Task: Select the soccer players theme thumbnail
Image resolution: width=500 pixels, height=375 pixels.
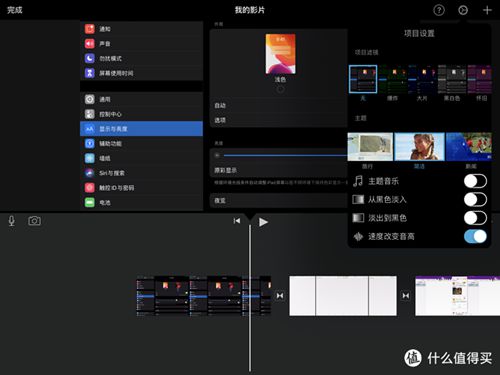Action: click(x=469, y=147)
